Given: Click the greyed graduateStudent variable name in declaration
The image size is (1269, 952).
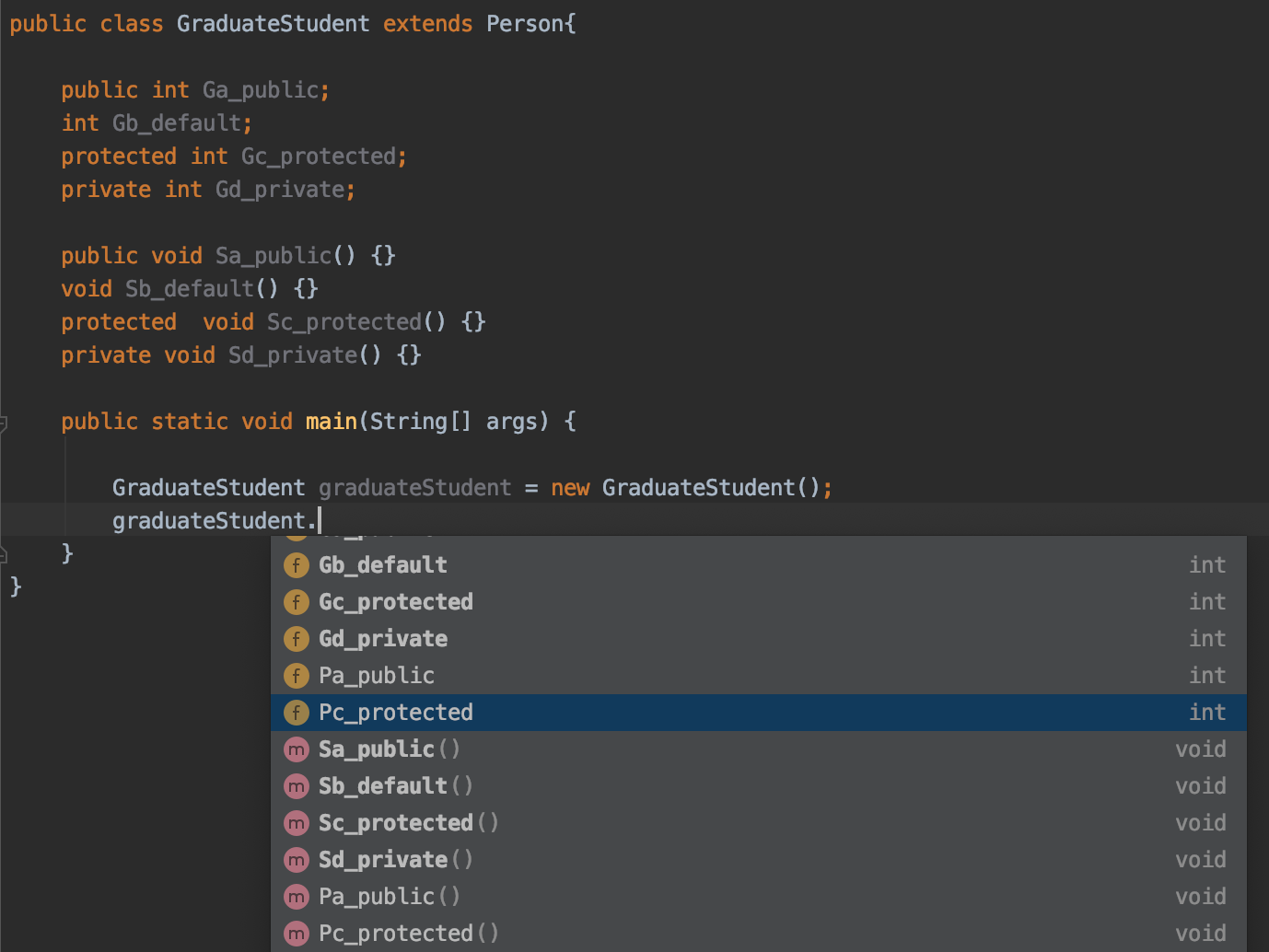Looking at the screenshot, I should tap(414, 488).
